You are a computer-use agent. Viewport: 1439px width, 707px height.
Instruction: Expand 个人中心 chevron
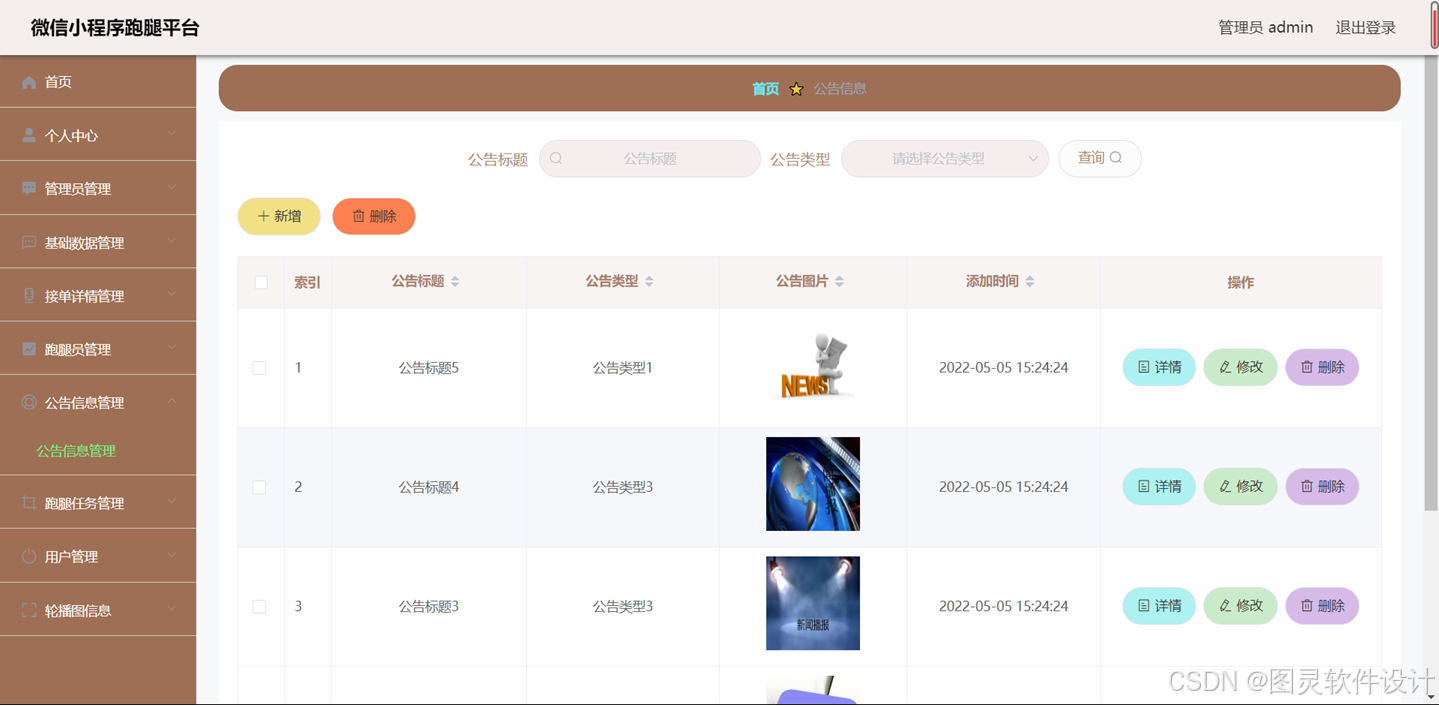(171, 134)
